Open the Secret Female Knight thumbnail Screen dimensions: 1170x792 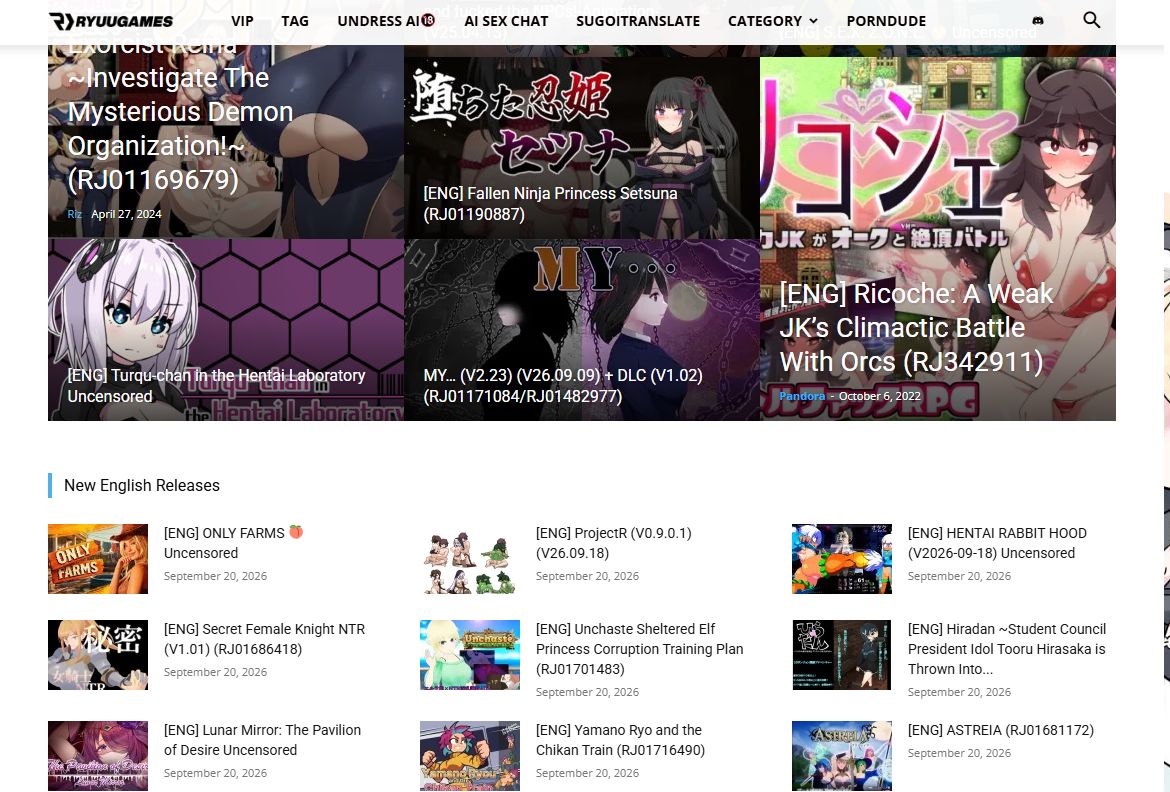click(98, 655)
